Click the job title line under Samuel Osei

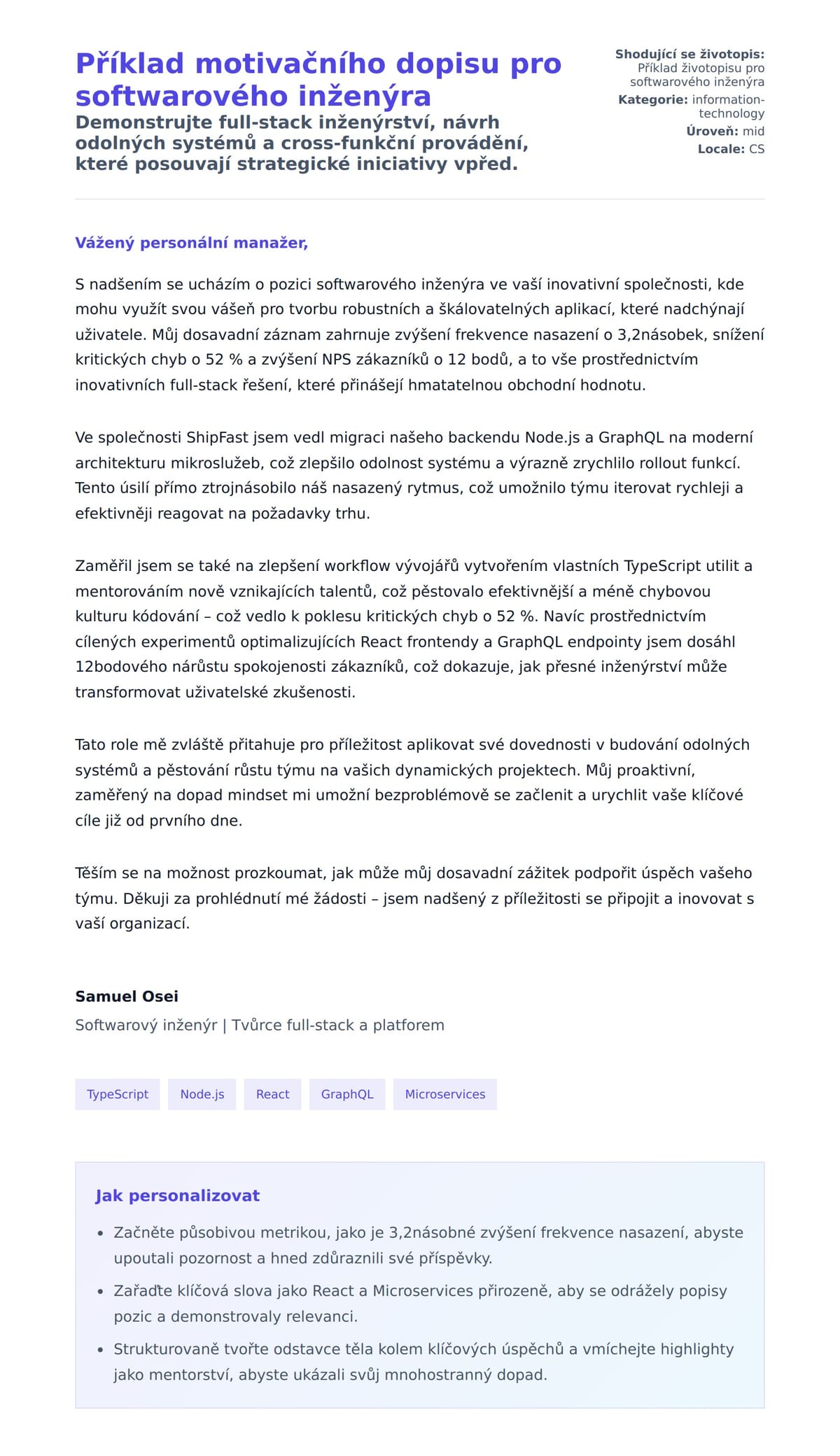(x=260, y=1025)
